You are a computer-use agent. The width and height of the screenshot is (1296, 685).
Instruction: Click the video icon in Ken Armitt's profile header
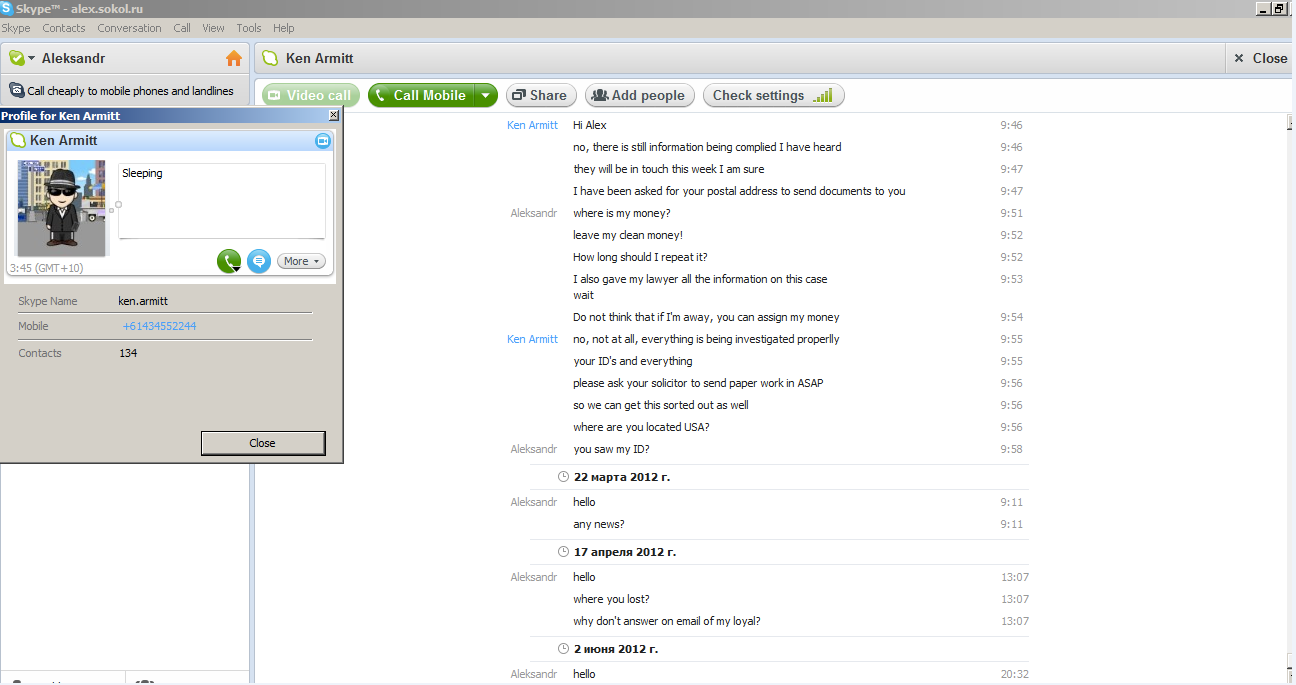323,141
